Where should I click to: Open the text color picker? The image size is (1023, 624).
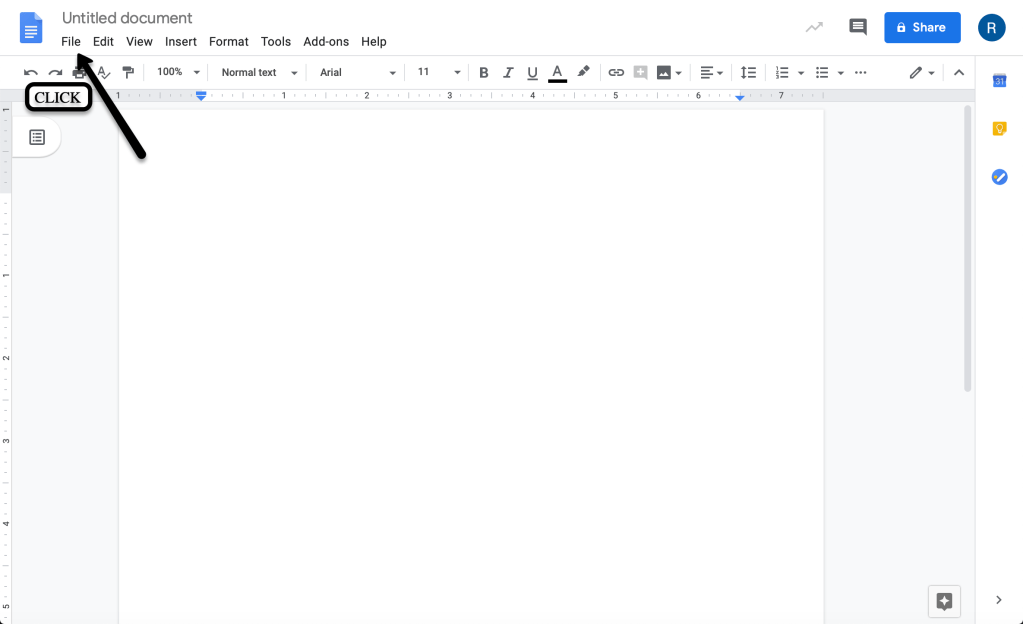557,73
